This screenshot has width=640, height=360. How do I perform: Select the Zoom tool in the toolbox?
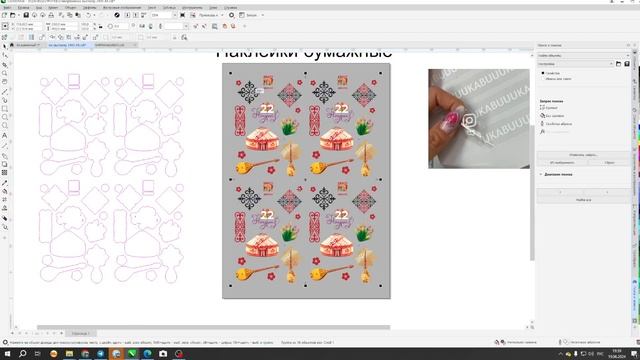(4, 73)
